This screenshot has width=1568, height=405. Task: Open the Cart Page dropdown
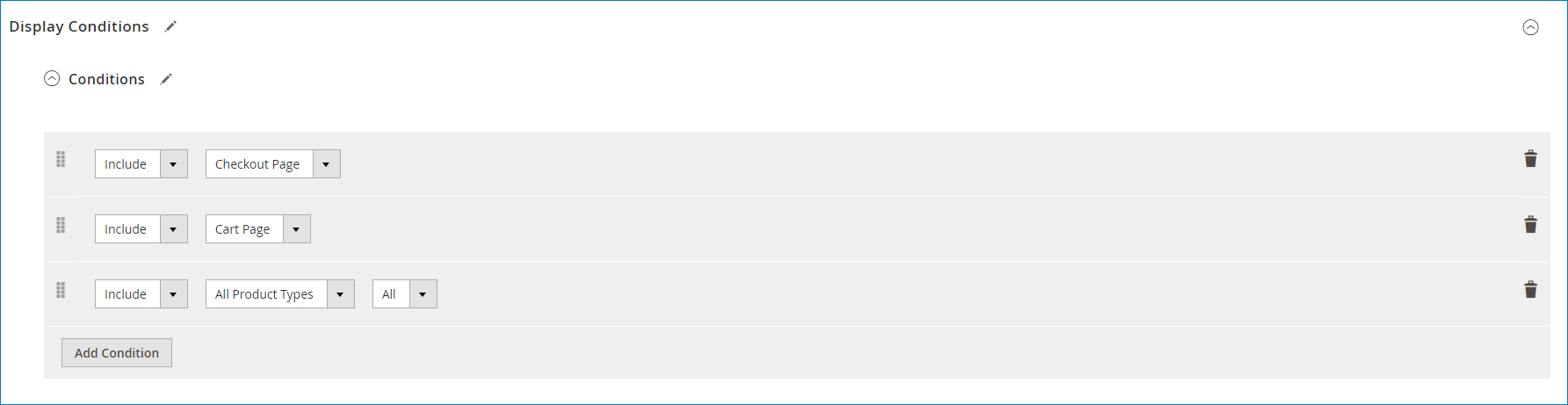coord(257,229)
